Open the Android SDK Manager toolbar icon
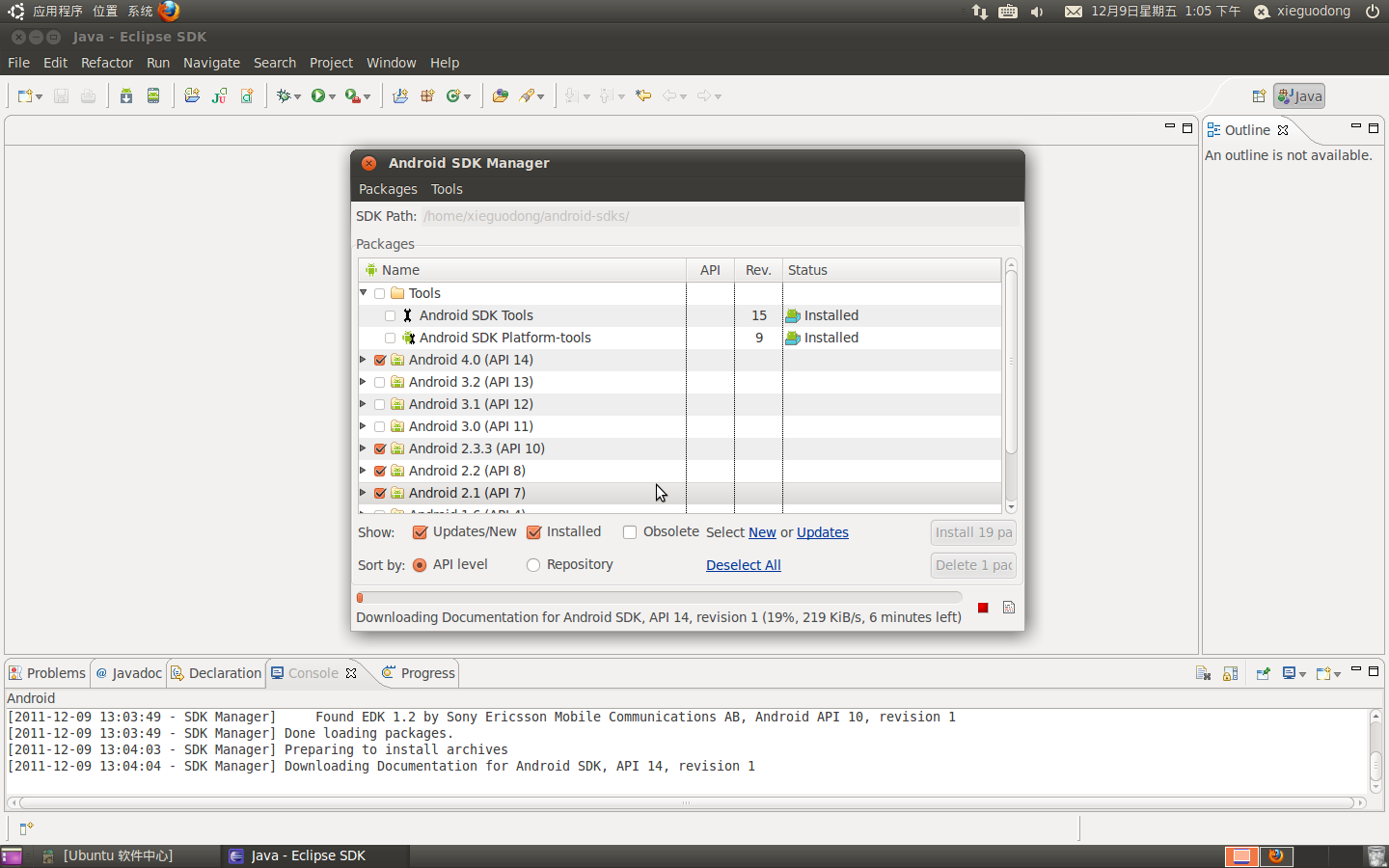Viewport: 1389px width, 868px height. click(x=126, y=95)
